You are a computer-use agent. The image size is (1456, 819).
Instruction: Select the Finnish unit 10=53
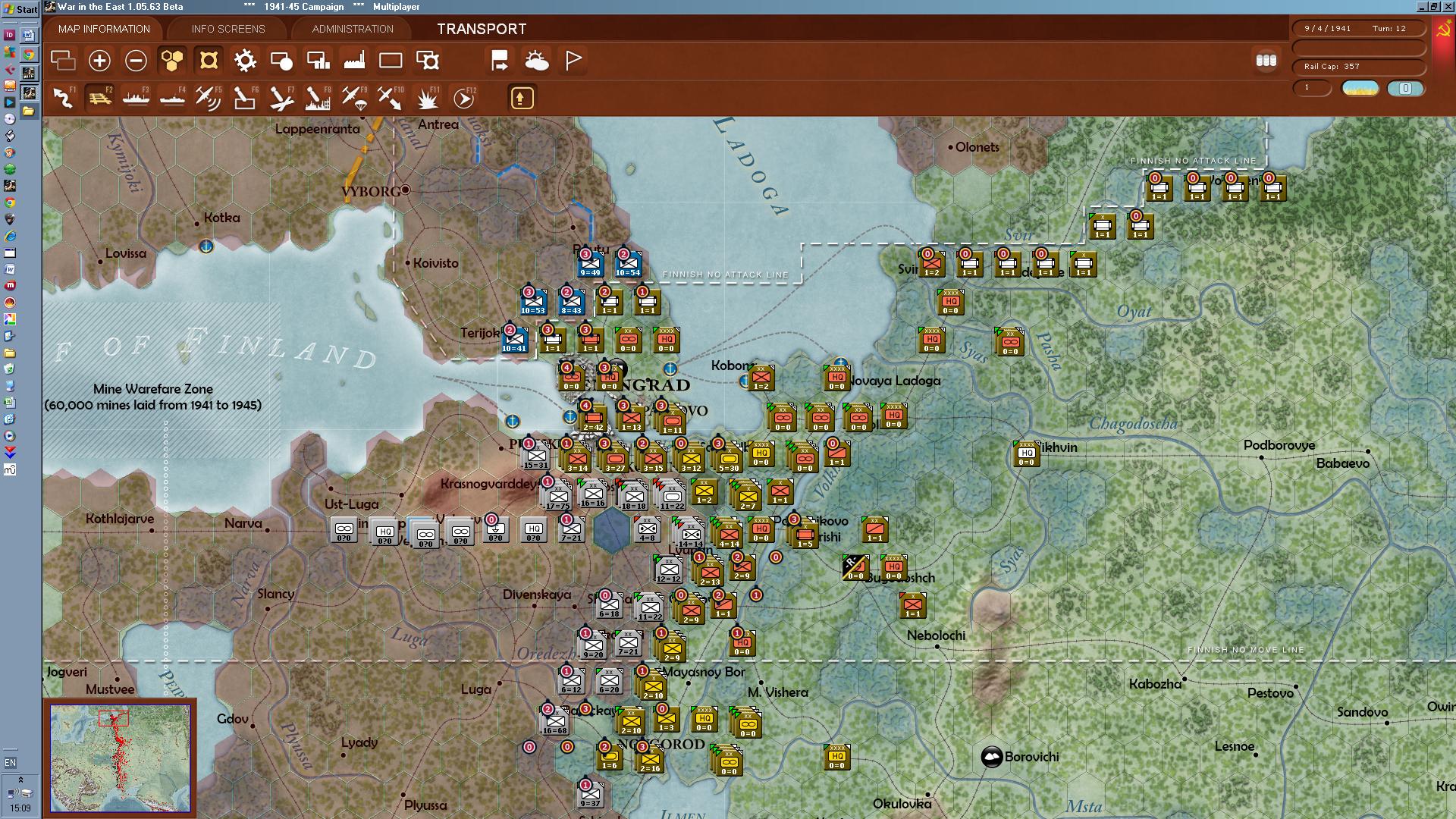(533, 302)
